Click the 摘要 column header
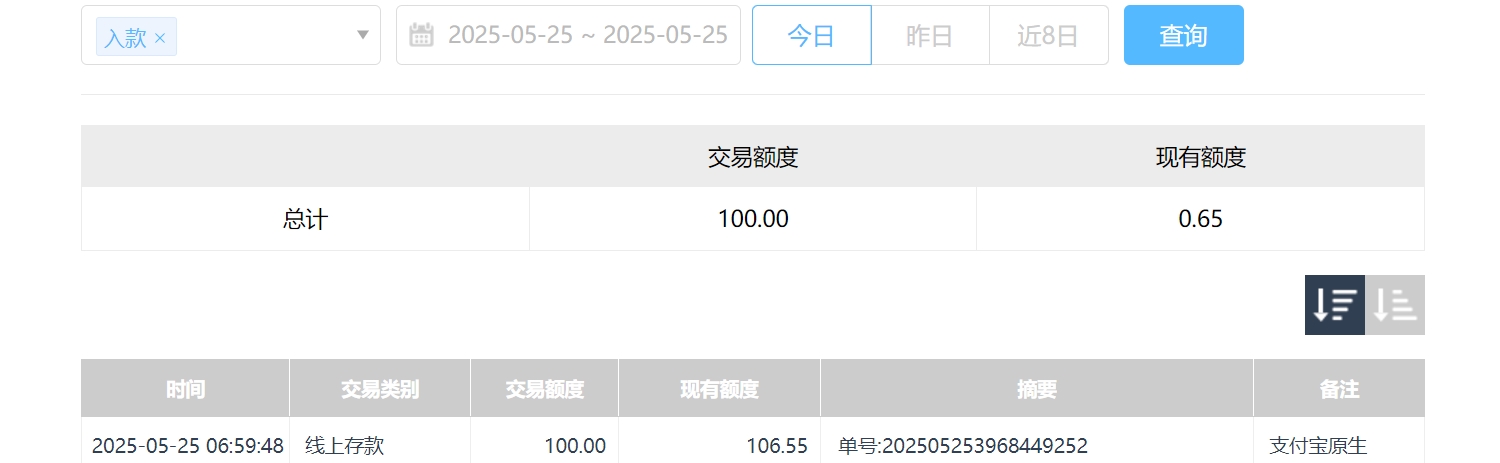The height and width of the screenshot is (463, 1500). click(1036, 389)
